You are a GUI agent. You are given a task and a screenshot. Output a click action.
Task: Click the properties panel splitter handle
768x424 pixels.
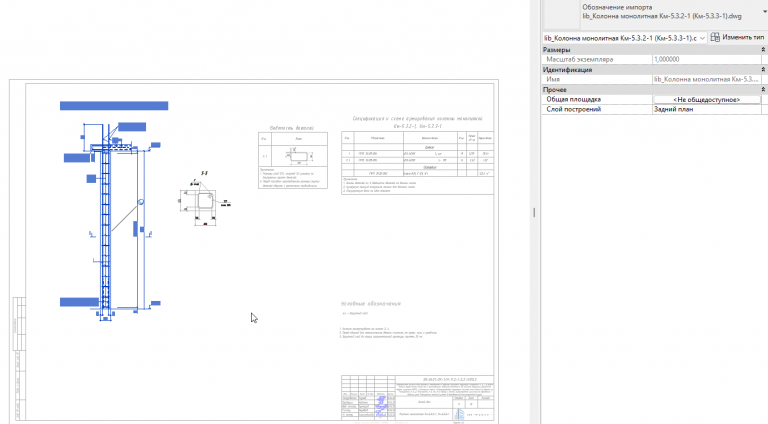pos(534,212)
